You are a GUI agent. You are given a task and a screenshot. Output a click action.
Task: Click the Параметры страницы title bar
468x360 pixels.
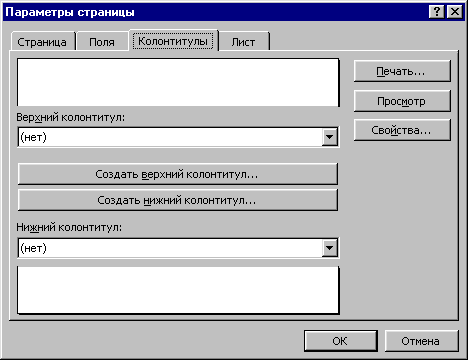coord(215,12)
